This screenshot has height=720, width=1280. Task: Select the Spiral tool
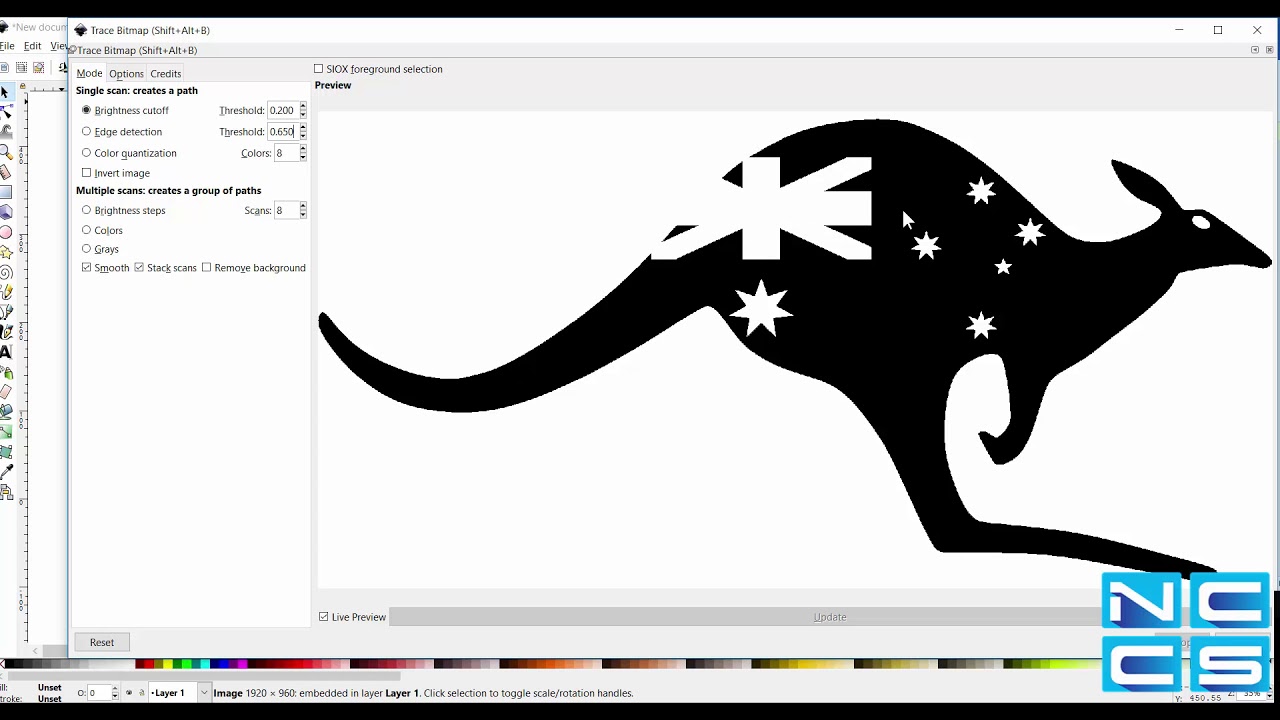click(6, 273)
